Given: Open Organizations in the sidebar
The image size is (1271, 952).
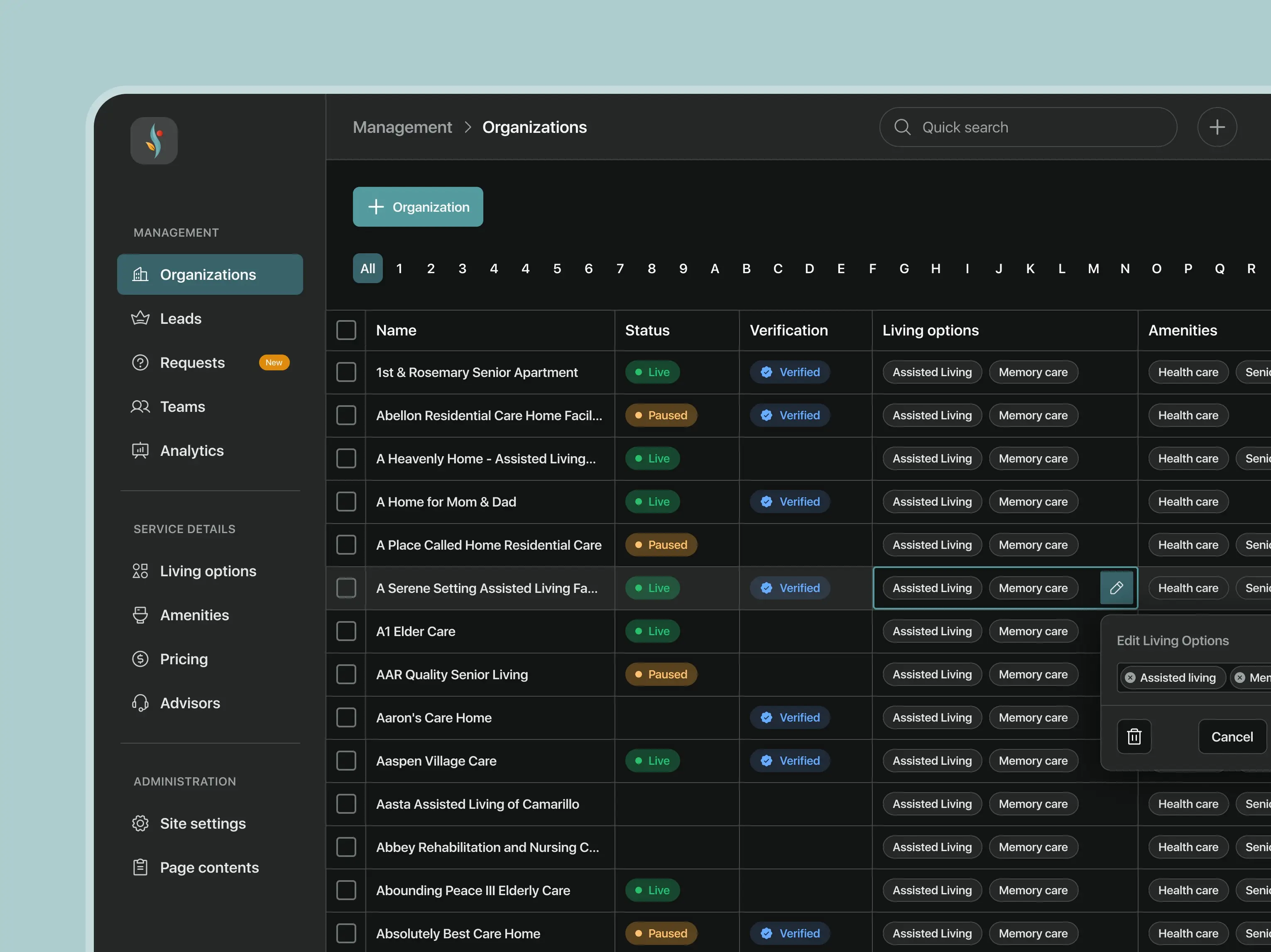Looking at the screenshot, I should 210,274.
